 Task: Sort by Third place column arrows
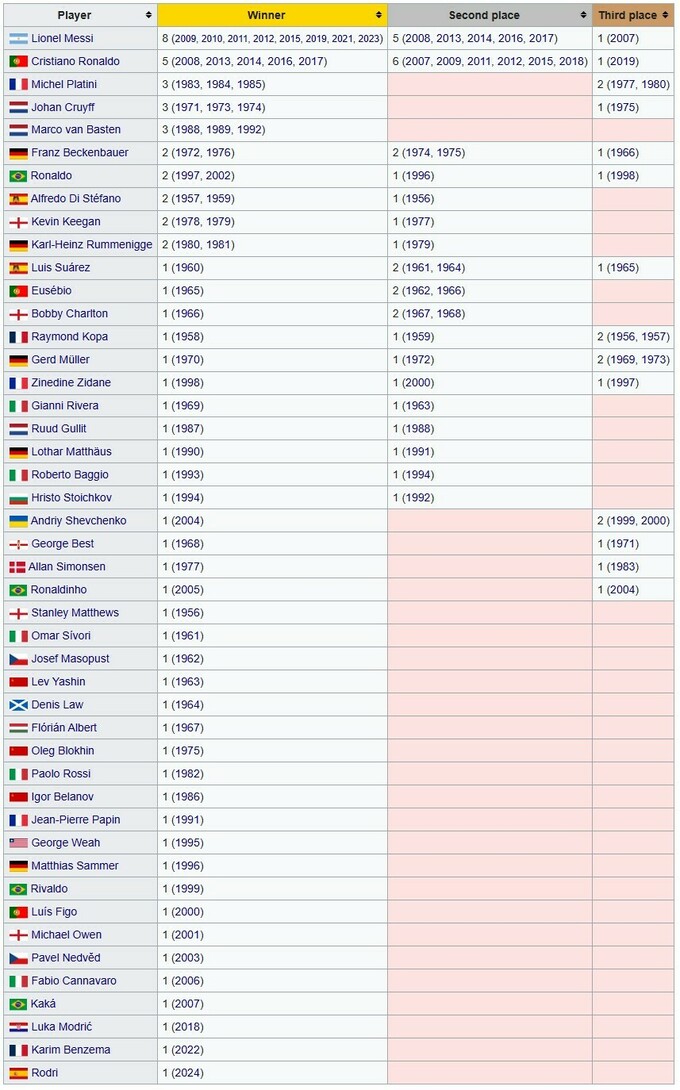click(x=666, y=15)
